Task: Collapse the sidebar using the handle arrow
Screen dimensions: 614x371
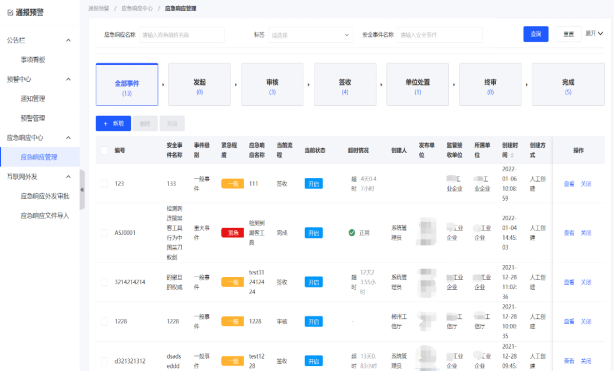Action: coord(82,190)
